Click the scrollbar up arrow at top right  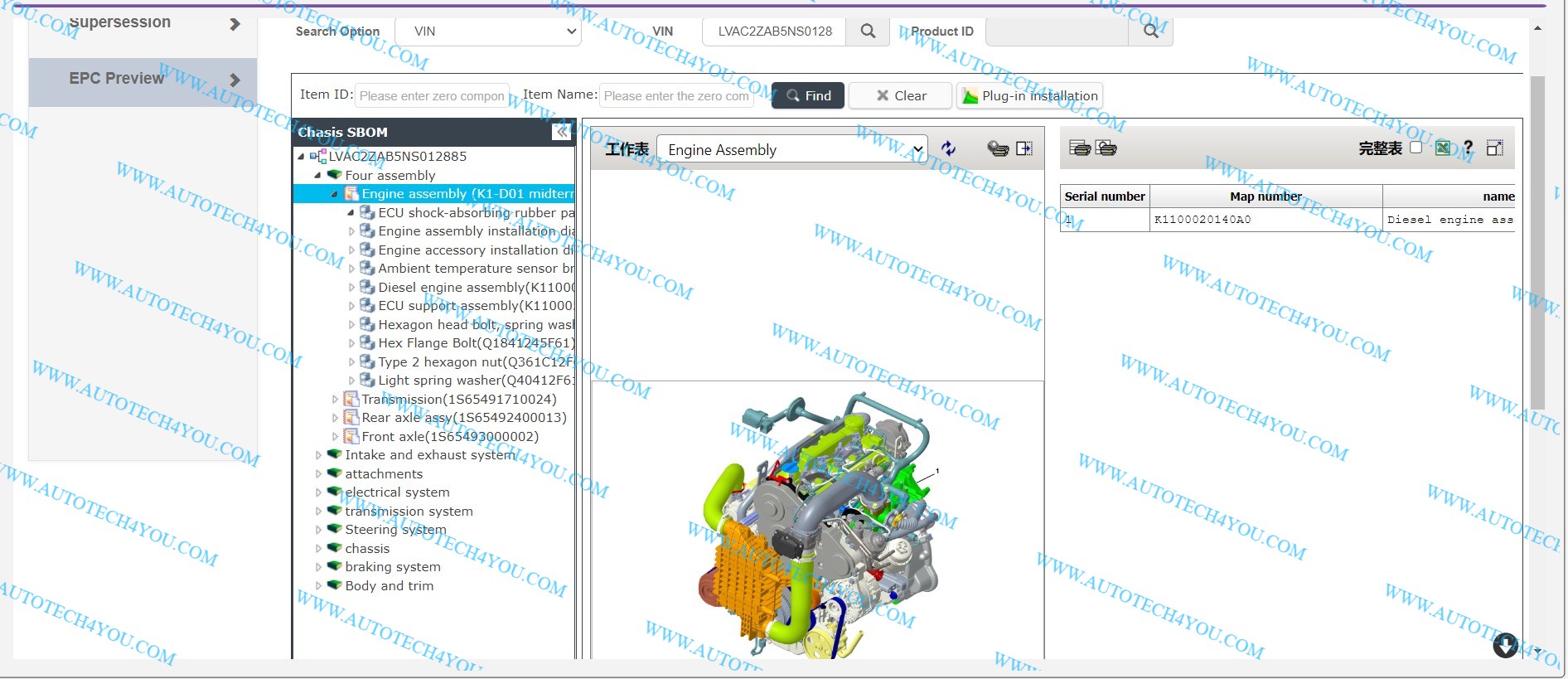pyautogui.click(x=1537, y=28)
